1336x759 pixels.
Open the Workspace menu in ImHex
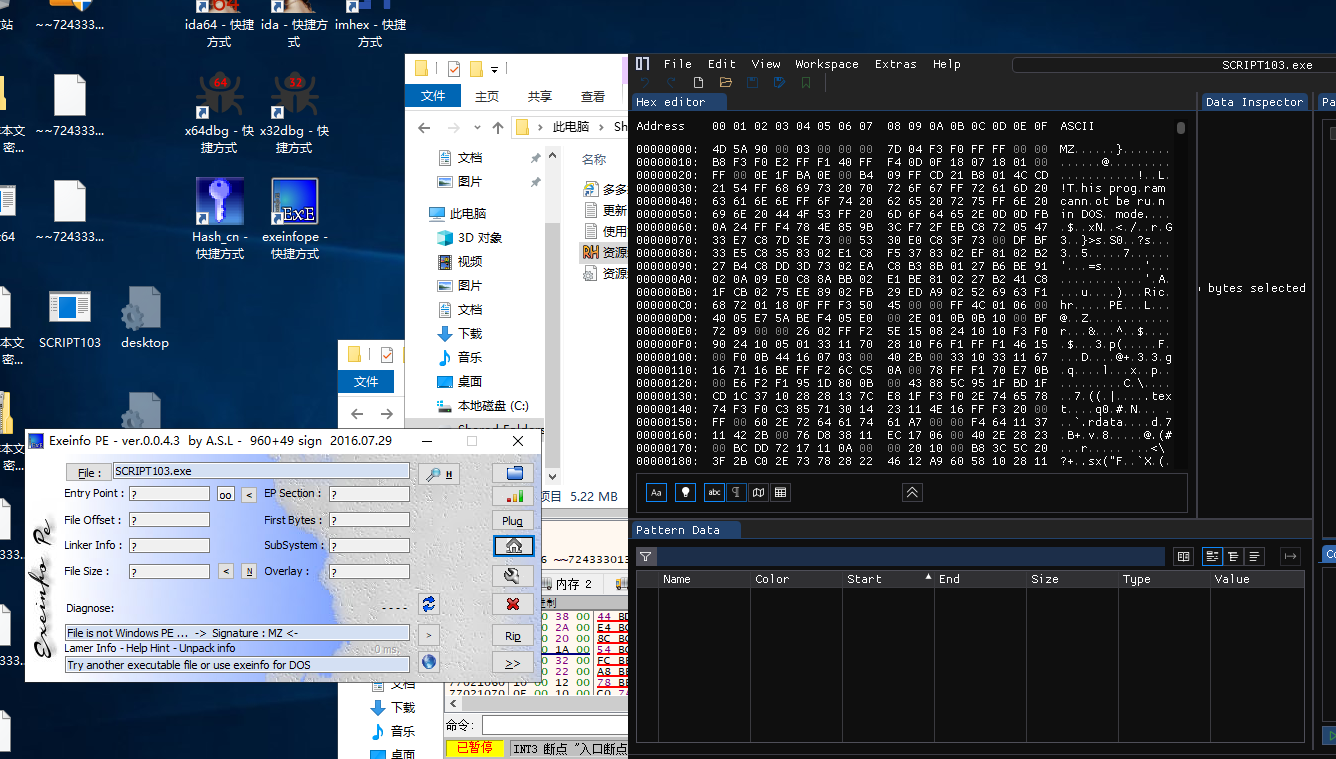pos(827,64)
